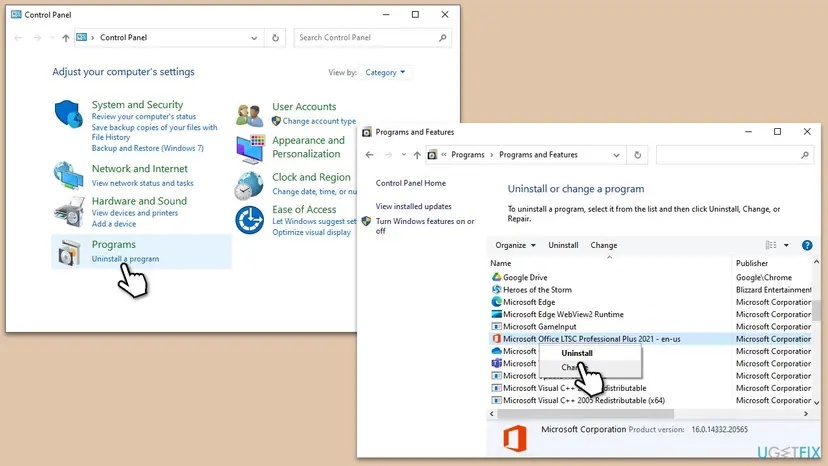Choose Uninstall from the context menu

click(x=577, y=353)
